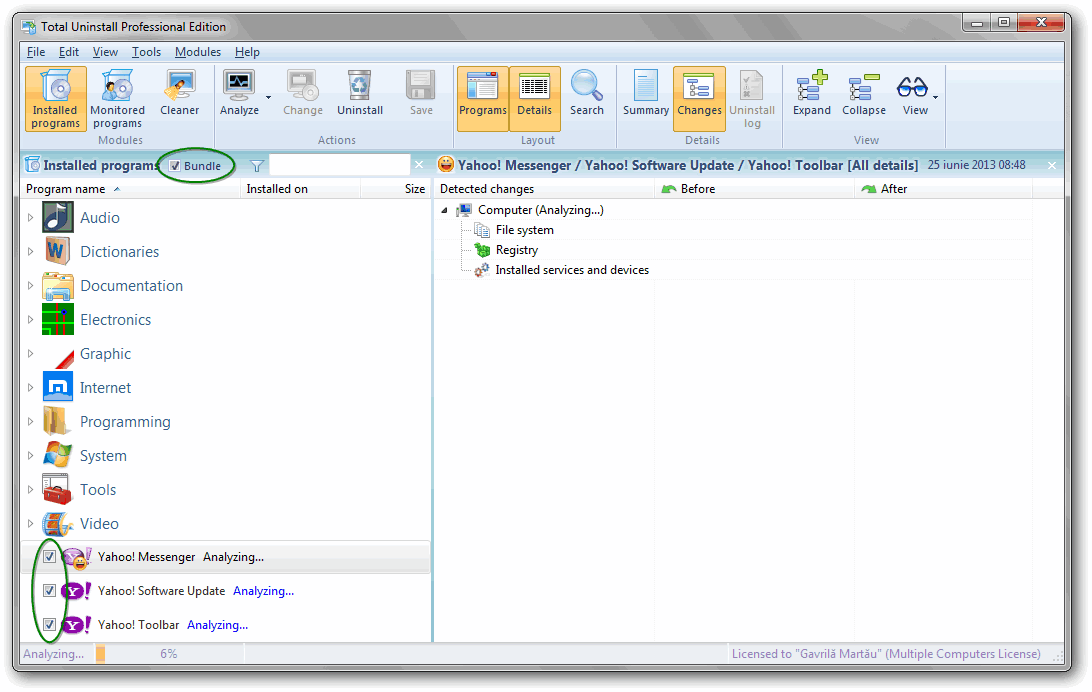Collapse the Computer tree node

coord(444,210)
